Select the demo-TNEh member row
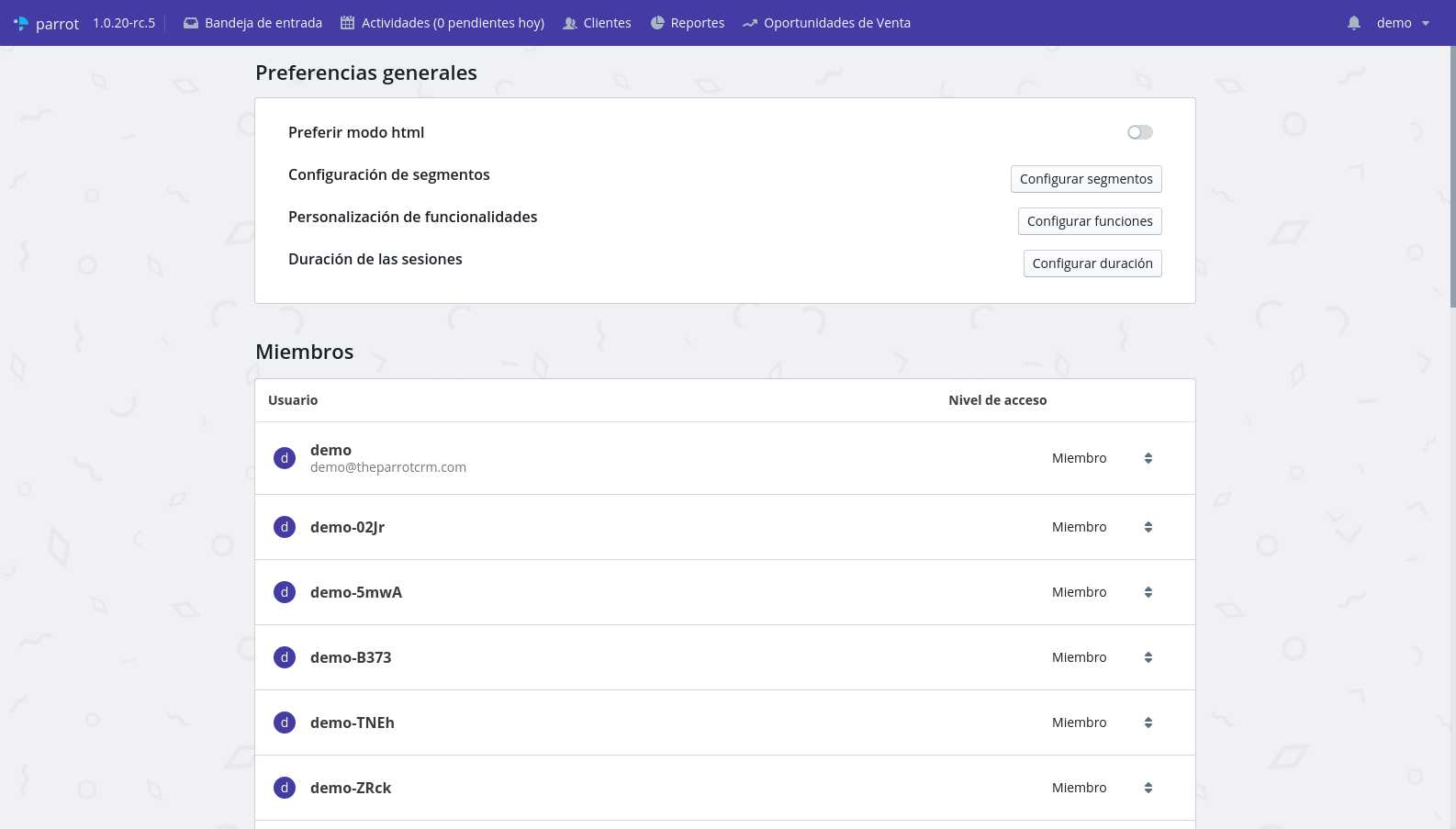The image size is (1456, 829). pos(643,723)
